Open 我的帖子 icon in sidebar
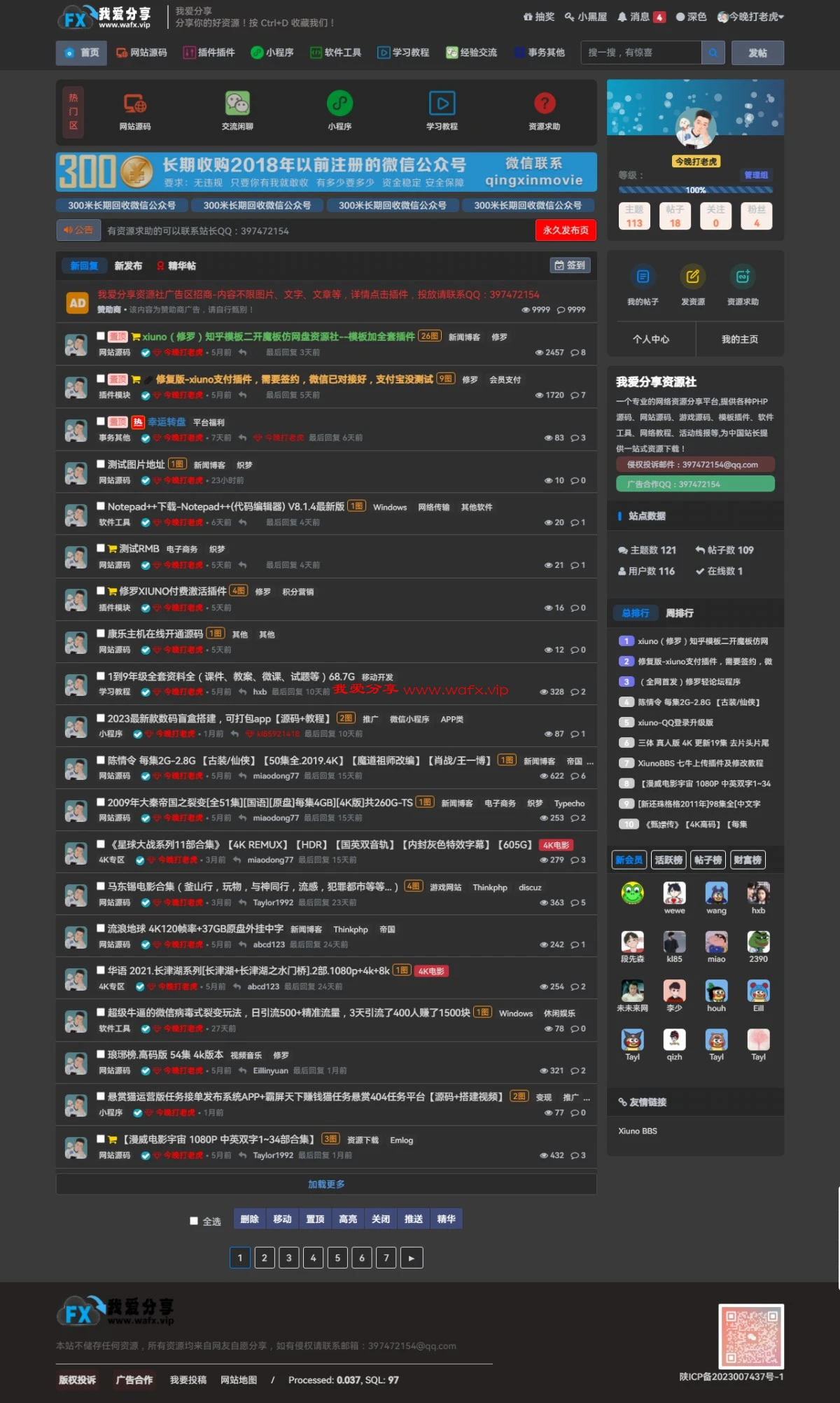Image resolution: width=840 pixels, height=1403 pixels. point(643,277)
